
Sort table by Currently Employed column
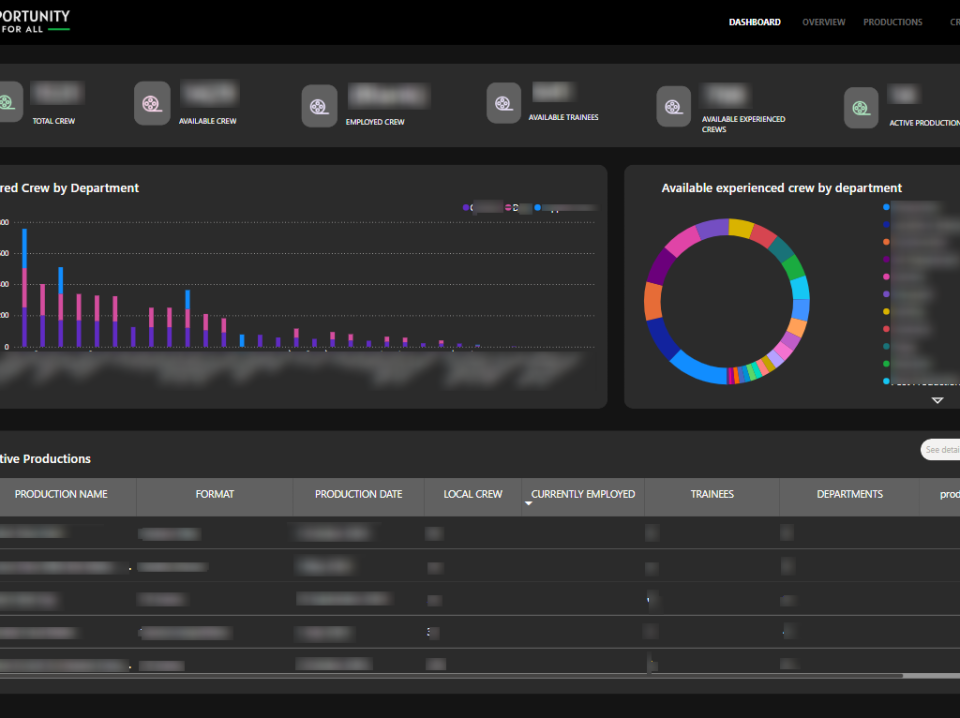click(x=583, y=494)
